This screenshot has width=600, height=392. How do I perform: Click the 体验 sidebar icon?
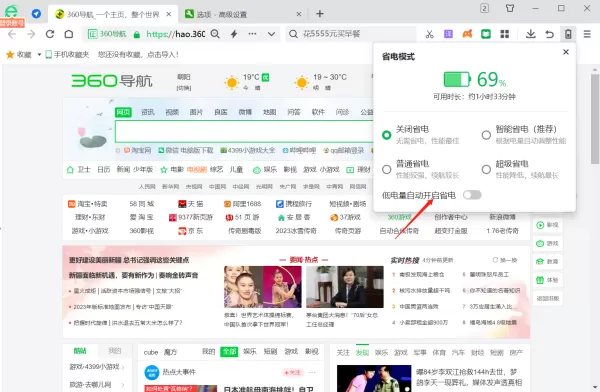[548, 280]
